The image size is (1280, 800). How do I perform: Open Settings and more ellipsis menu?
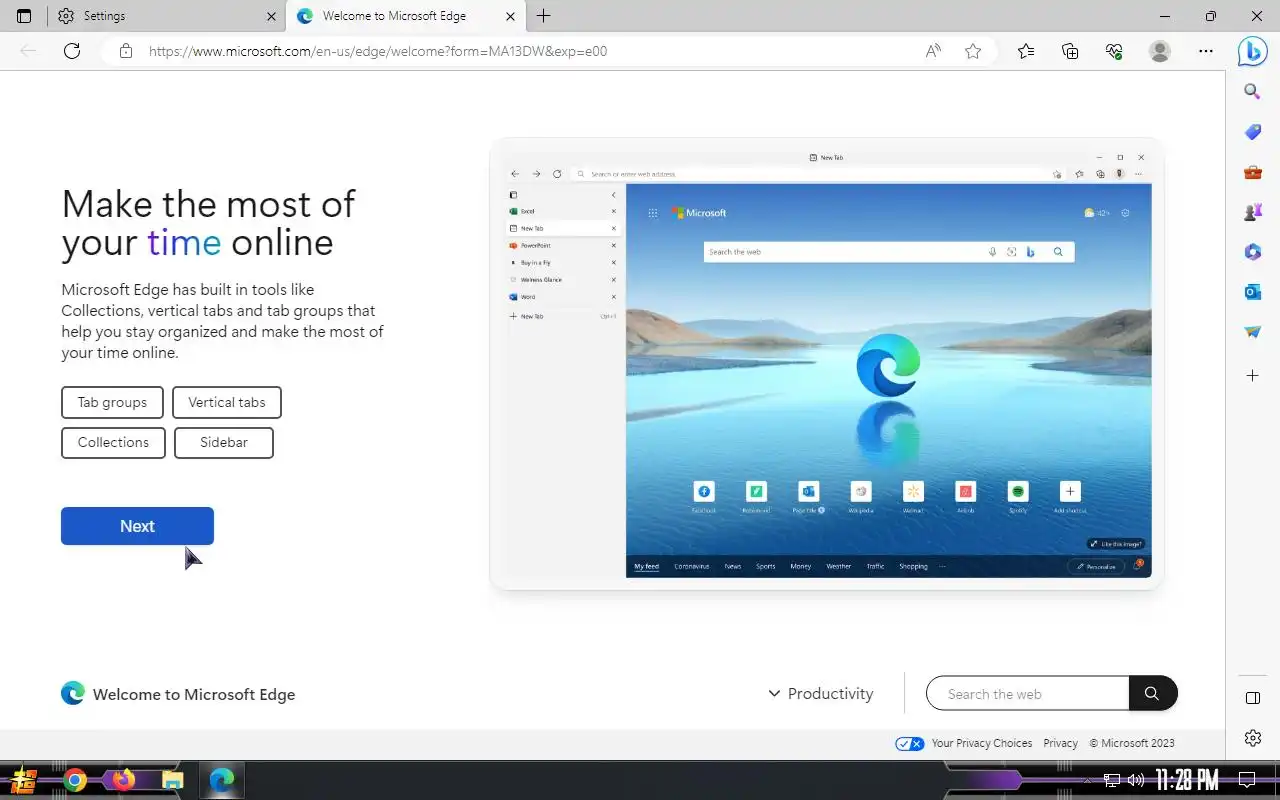point(1206,51)
